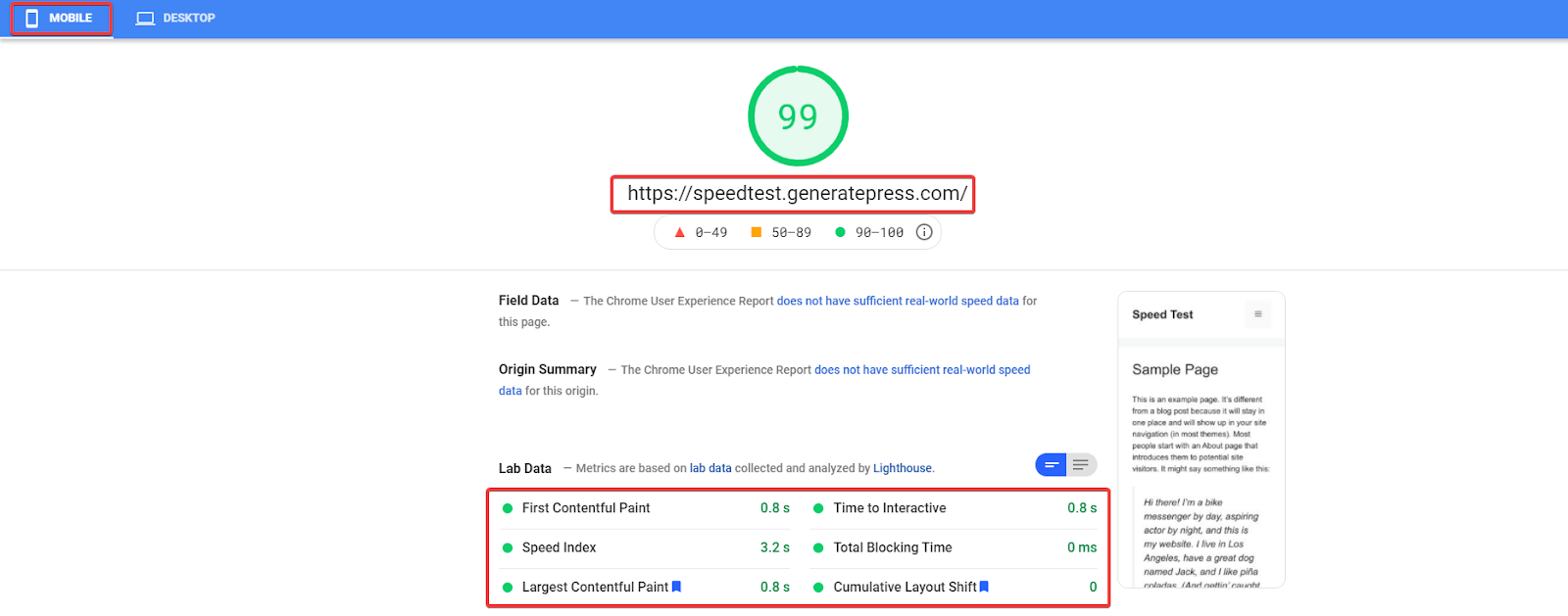Click the green circle 90–100 legend item
The height and width of the screenshot is (616, 1568).
[x=869, y=232]
